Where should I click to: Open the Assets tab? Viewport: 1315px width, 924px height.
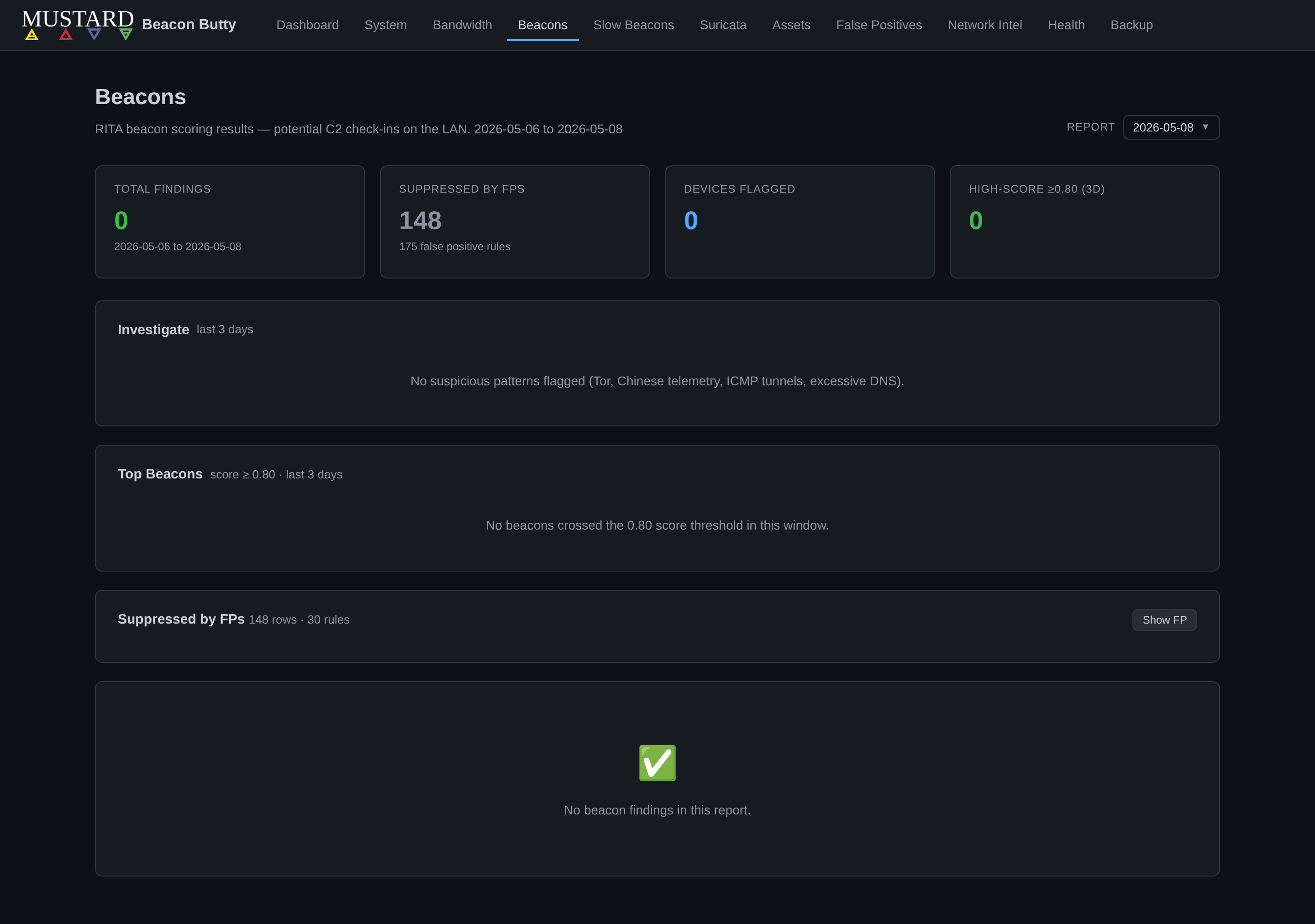pyautogui.click(x=791, y=25)
